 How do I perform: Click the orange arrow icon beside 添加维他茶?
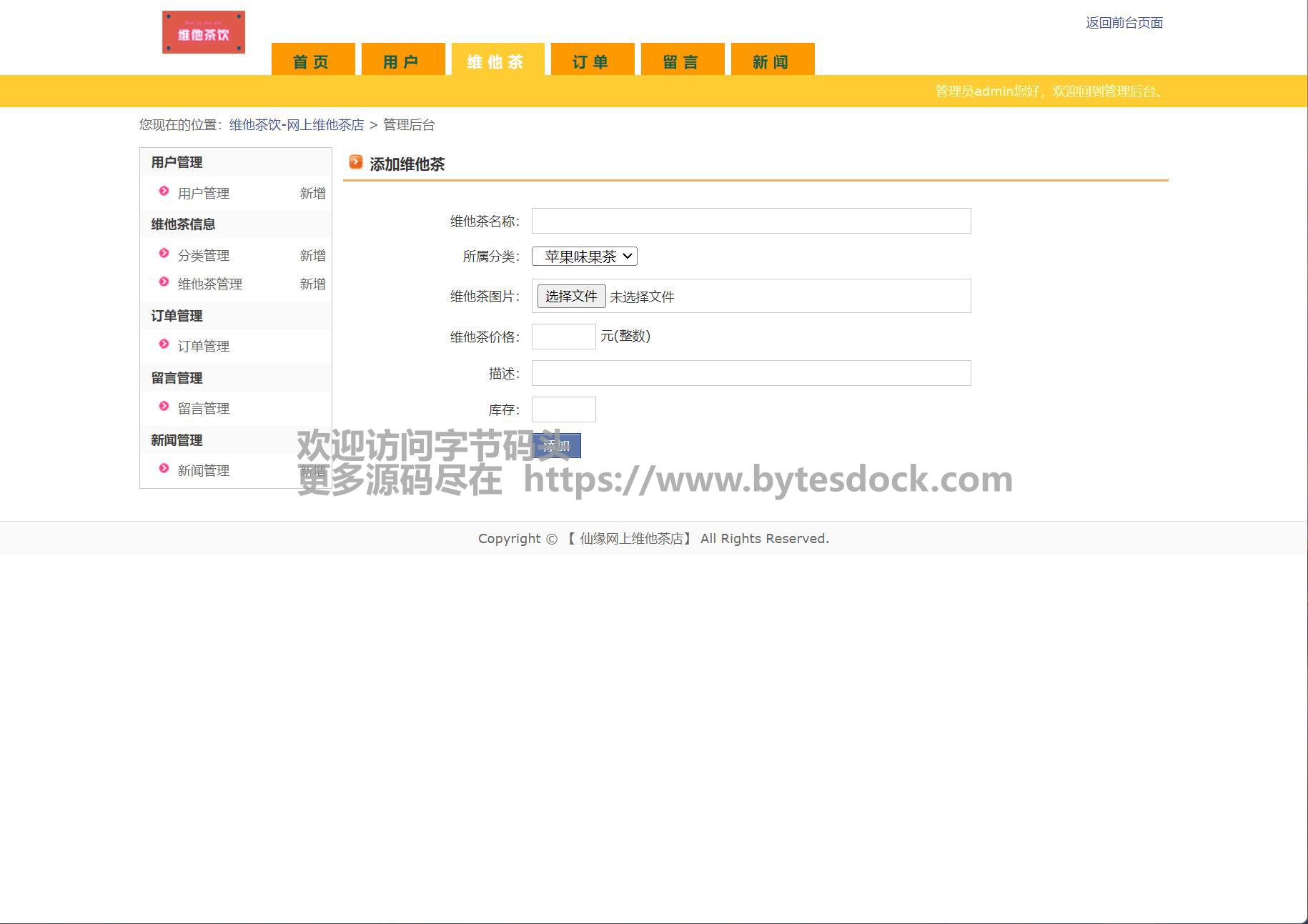[356, 163]
